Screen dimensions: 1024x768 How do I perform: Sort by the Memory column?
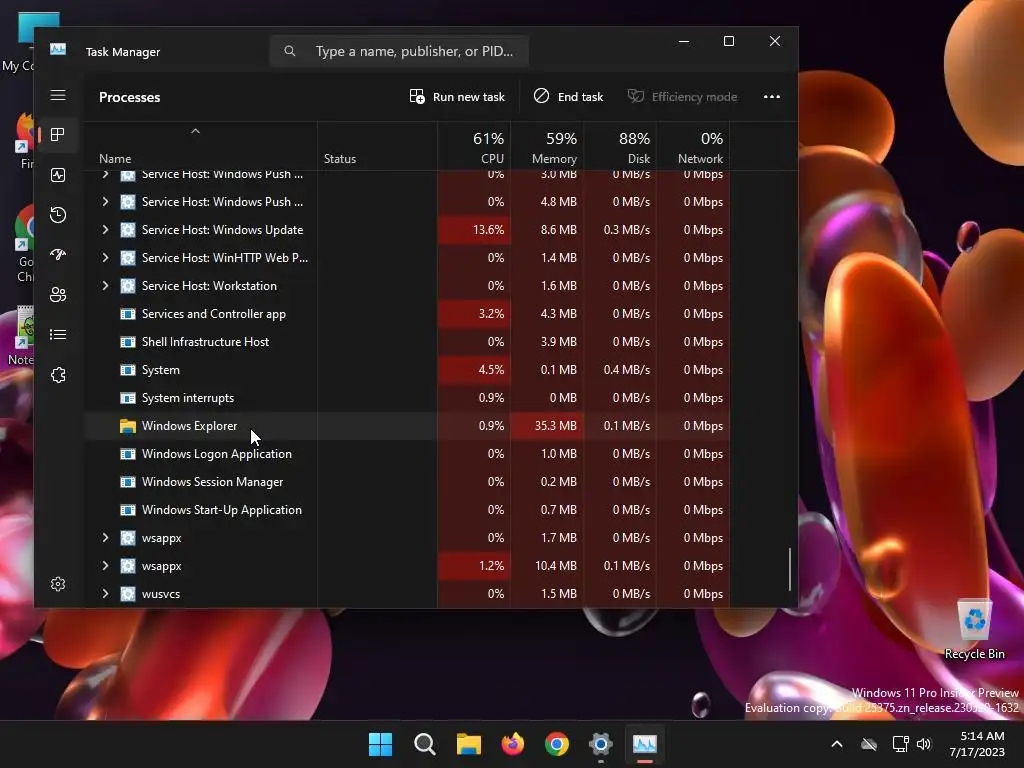(x=547, y=148)
